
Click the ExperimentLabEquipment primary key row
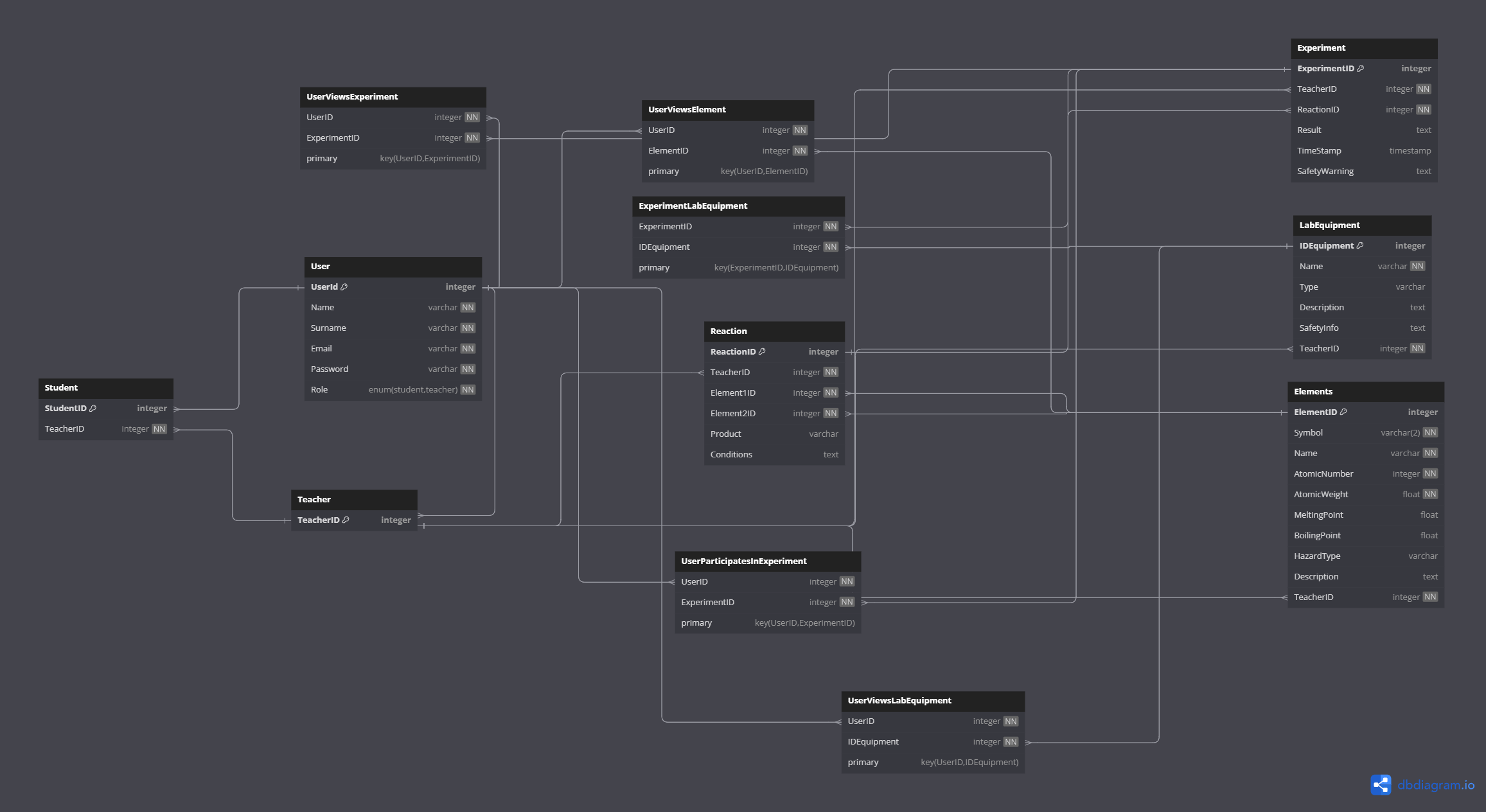[x=738, y=268]
